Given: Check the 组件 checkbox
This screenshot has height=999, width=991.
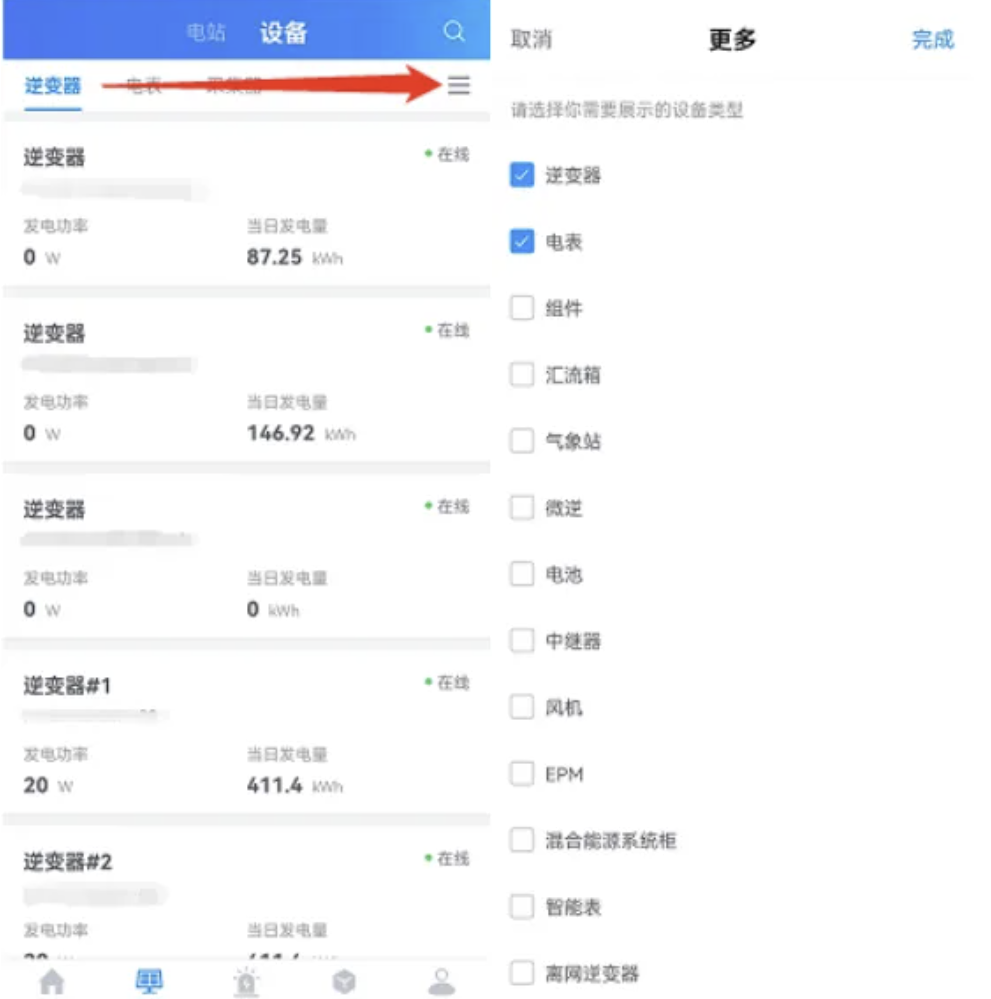Looking at the screenshot, I should click(521, 308).
